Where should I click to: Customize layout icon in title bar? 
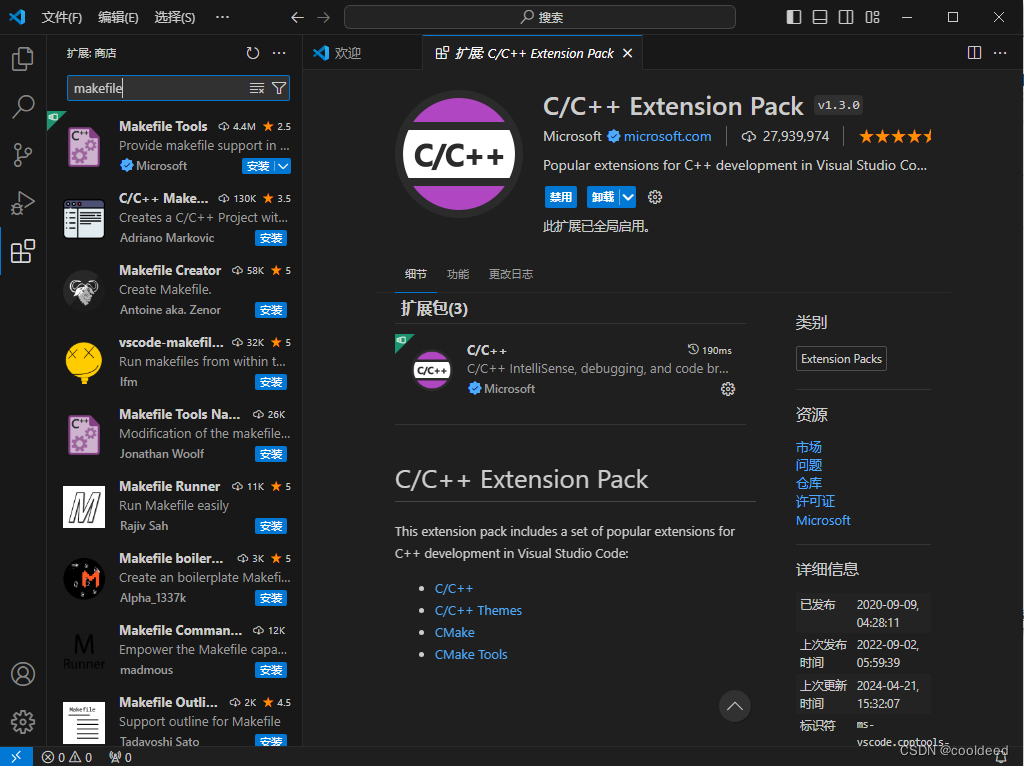pos(872,17)
